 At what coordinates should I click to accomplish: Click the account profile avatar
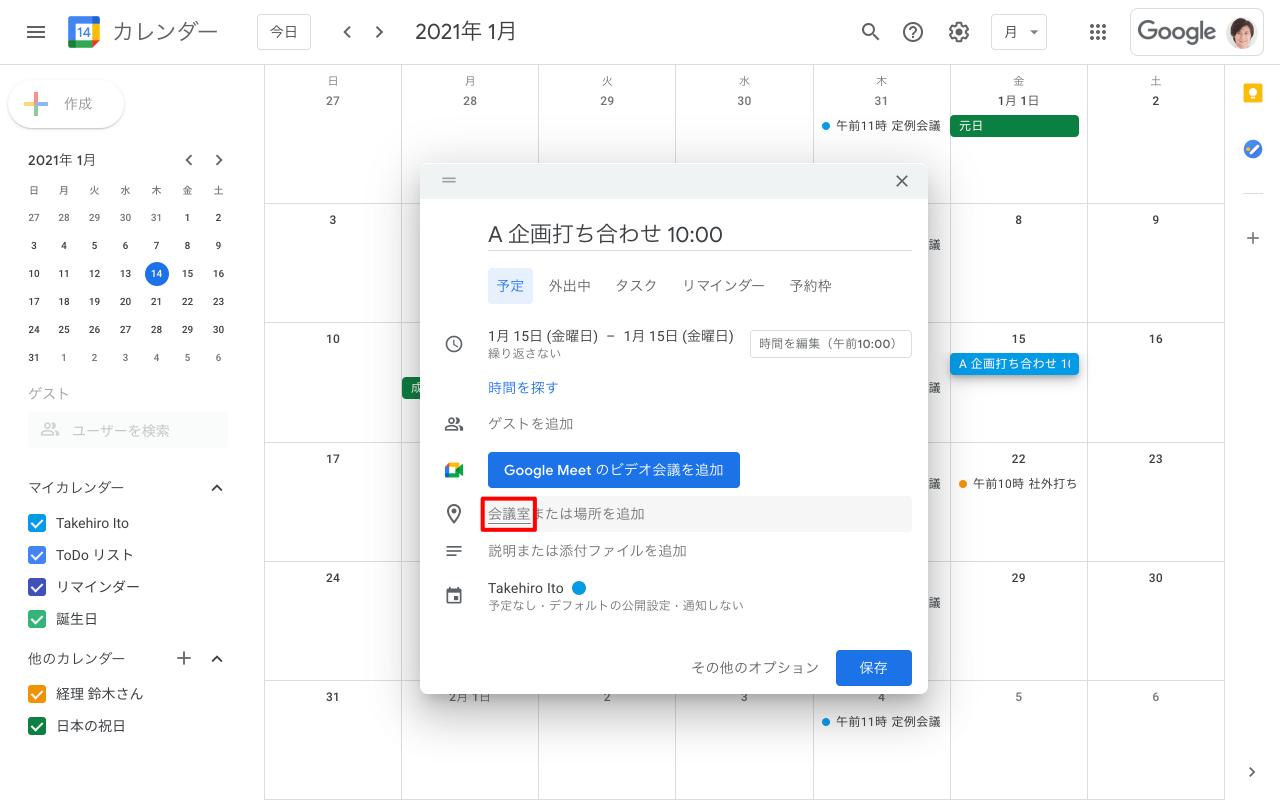click(1243, 32)
